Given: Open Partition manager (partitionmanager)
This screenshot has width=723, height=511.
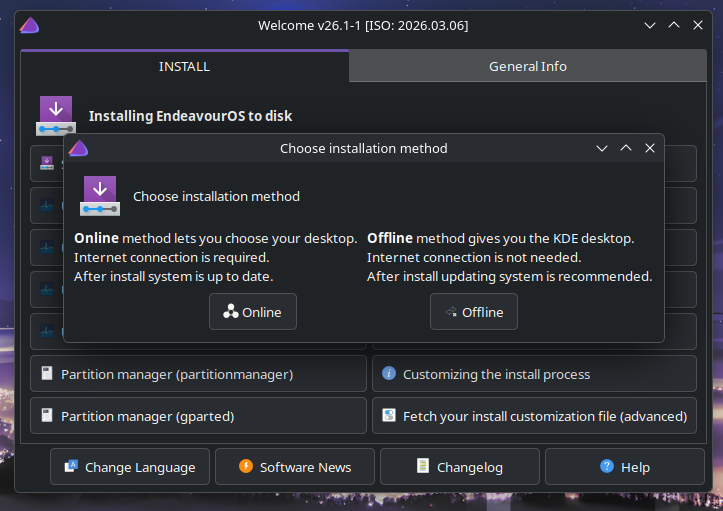Looking at the screenshot, I should pos(198,374).
